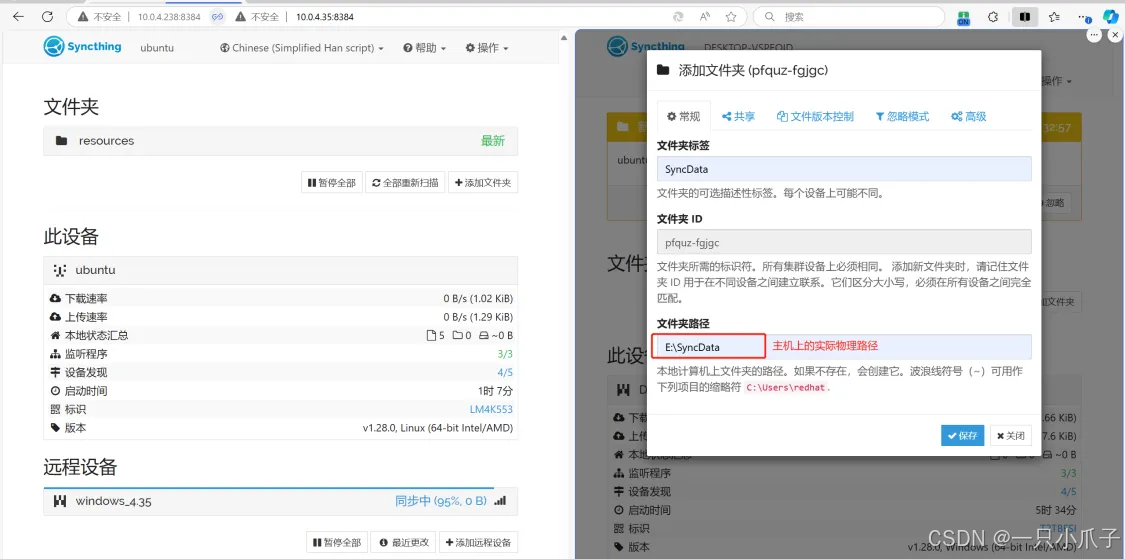Click the 暂停全部 button under folders
1125x559 pixels.
click(331, 183)
